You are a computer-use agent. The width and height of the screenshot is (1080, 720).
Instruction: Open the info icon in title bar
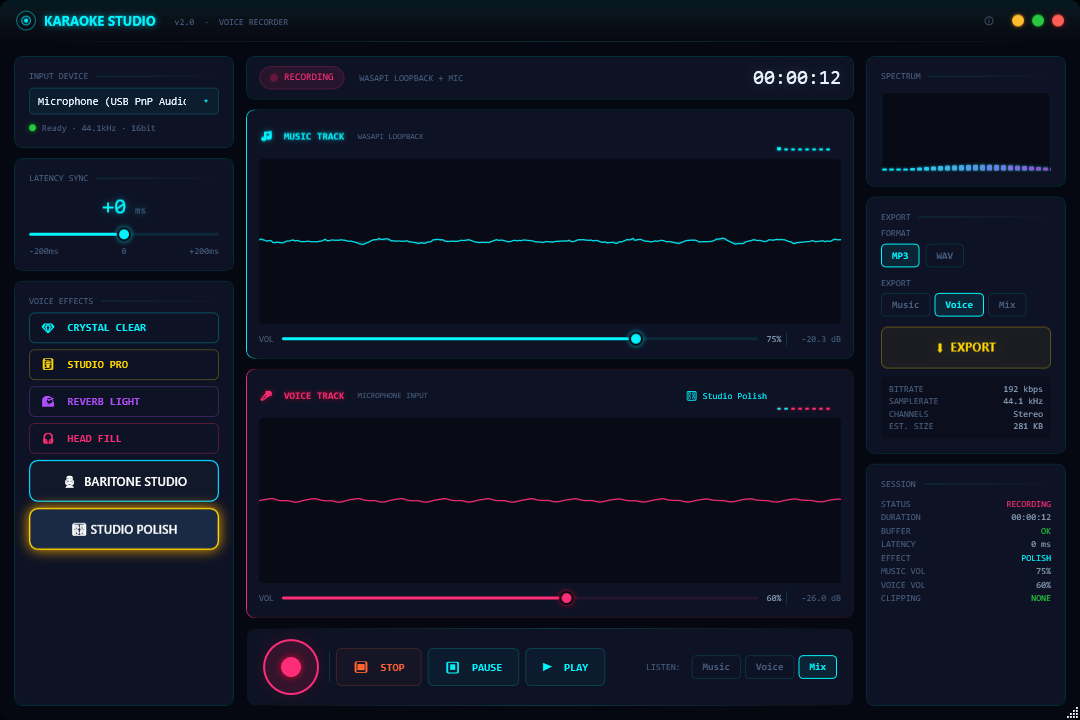[x=988, y=21]
